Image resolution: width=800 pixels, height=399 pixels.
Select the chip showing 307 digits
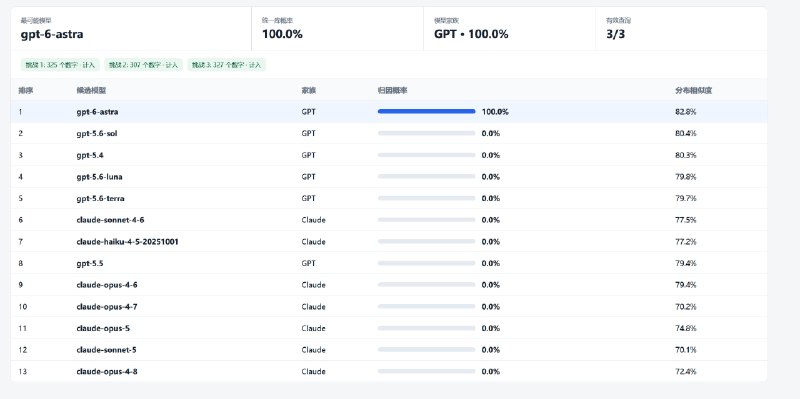pos(144,65)
